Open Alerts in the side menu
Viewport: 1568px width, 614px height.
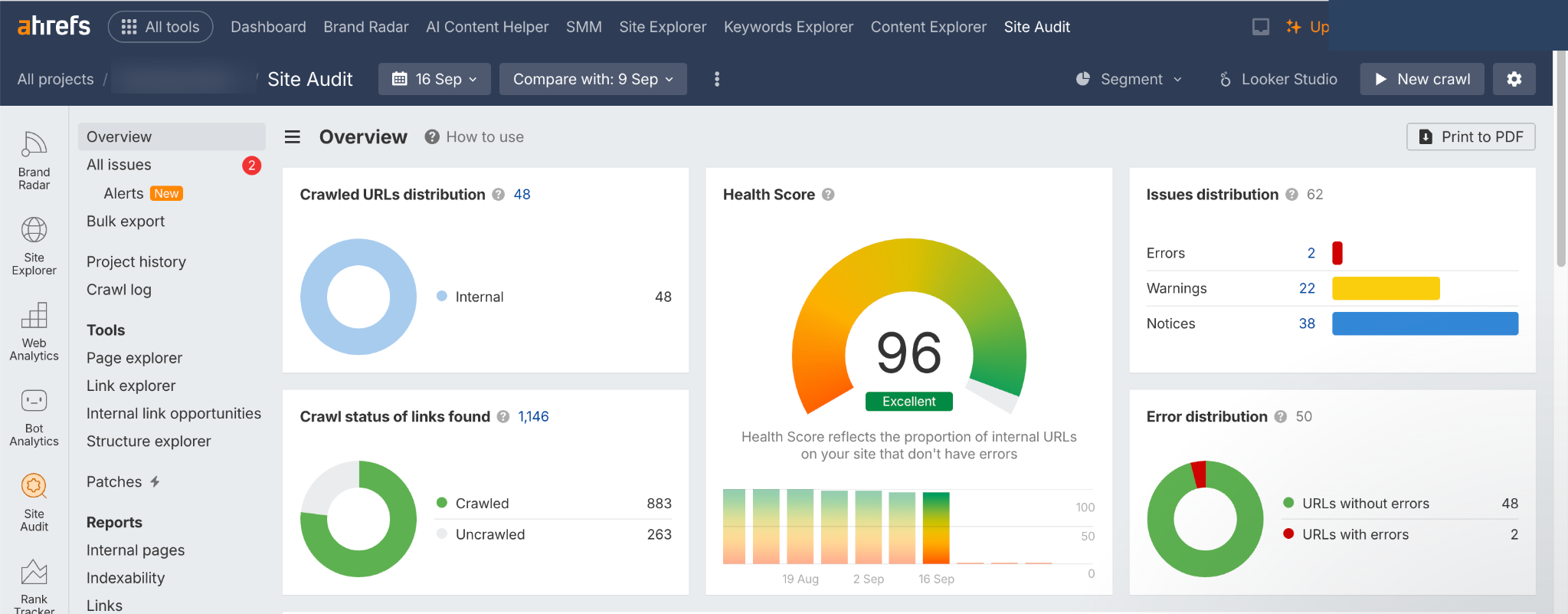point(123,193)
